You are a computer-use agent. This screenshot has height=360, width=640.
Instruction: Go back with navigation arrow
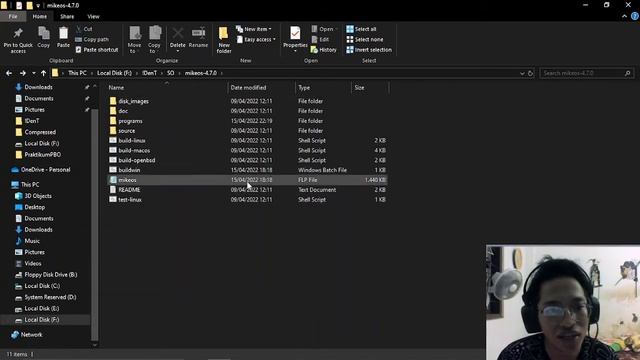[x=9, y=73]
